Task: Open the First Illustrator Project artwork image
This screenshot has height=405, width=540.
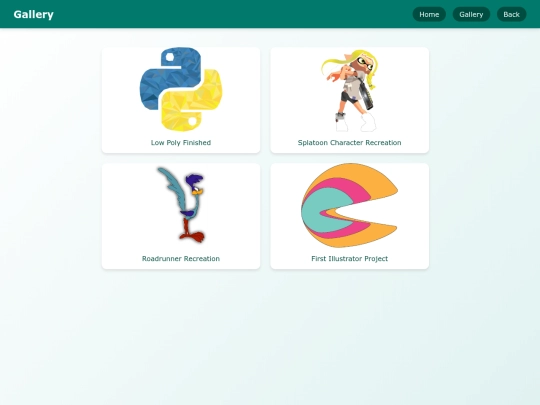Action: [x=350, y=205]
